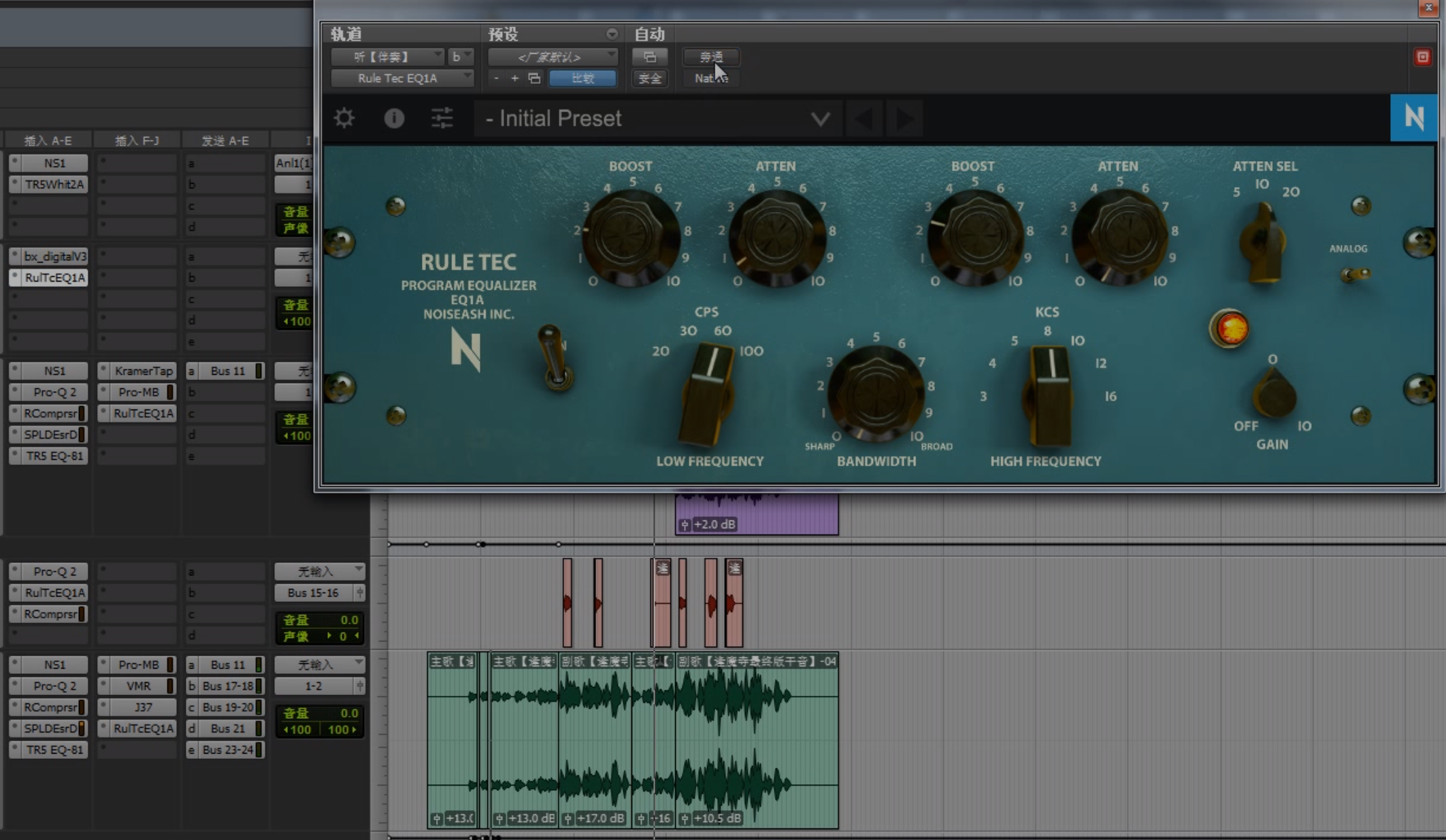This screenshot has height=840, width=1446.
Task: Click the BANDWIDTH knob
Action: pos(876,393)
